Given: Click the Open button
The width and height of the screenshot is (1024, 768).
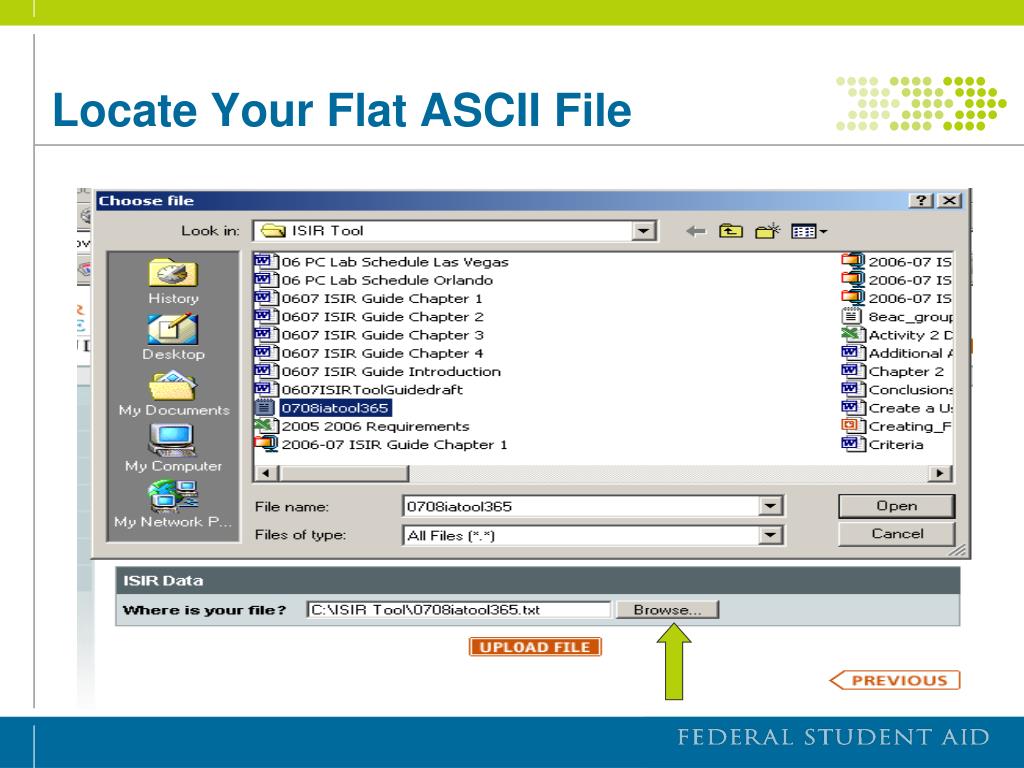Looking at the screenshot, I should (897, 506).
